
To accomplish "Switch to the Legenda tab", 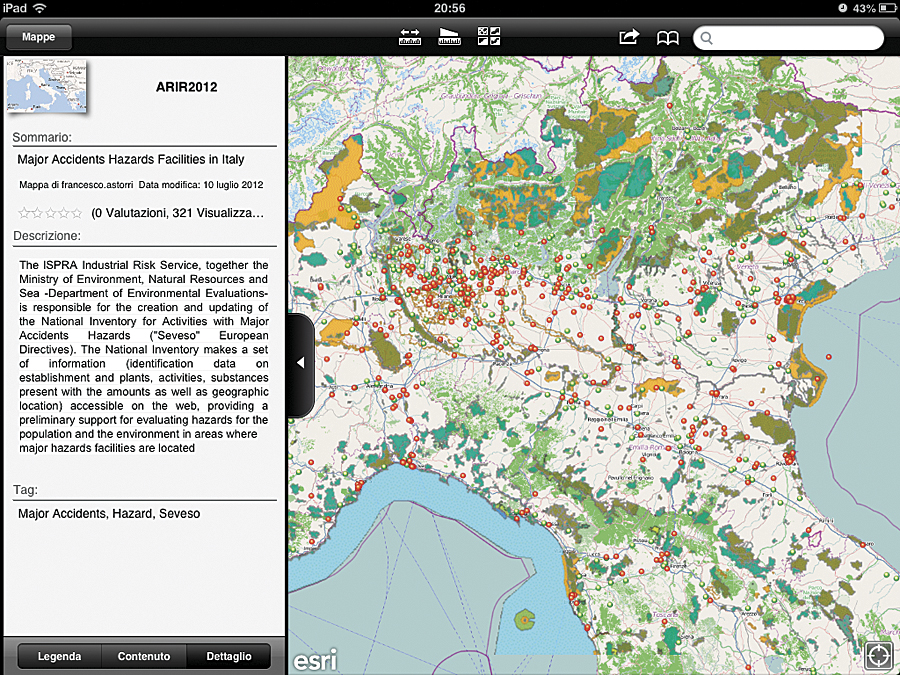I will tap(59, 656).
